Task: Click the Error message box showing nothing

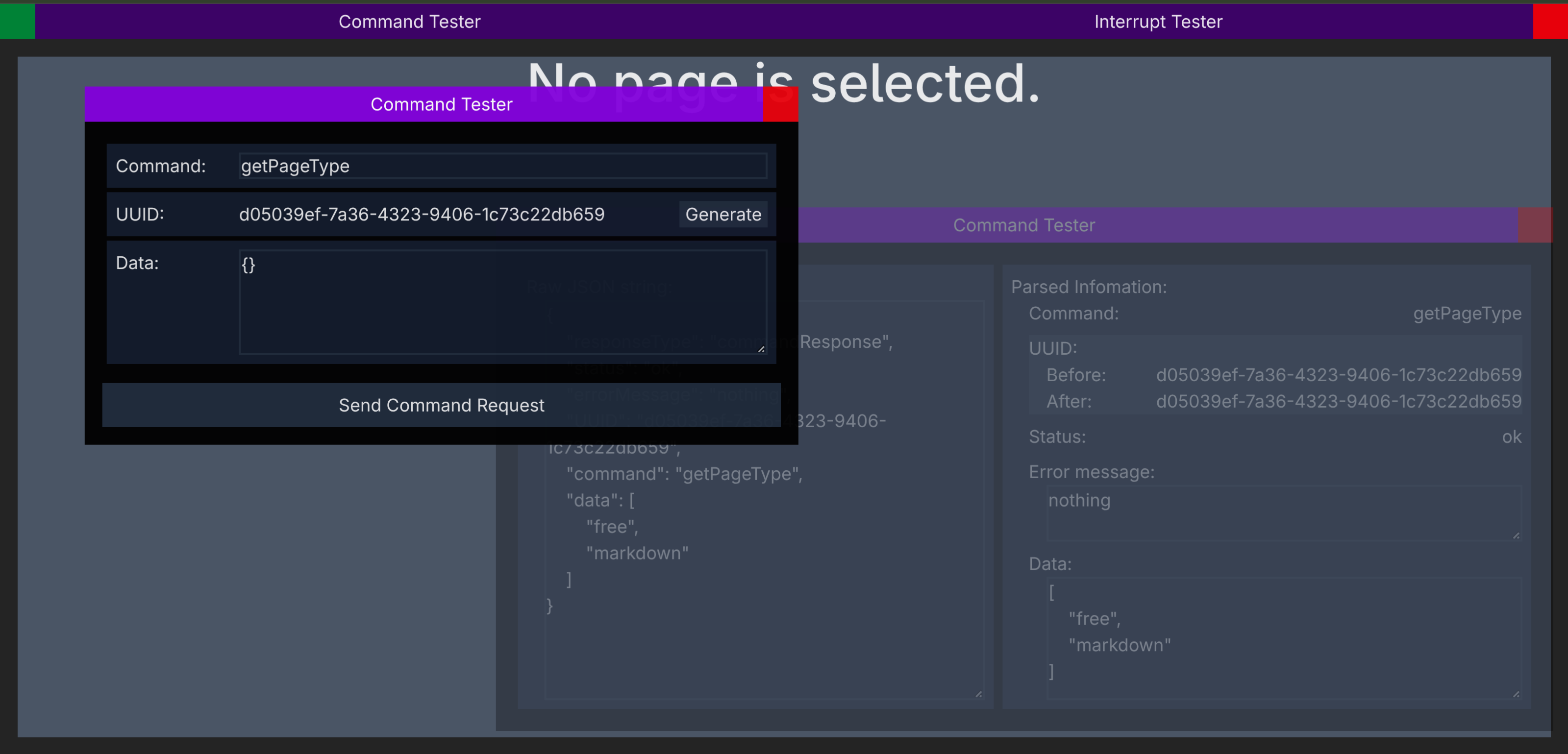Action: [1283, 512]
